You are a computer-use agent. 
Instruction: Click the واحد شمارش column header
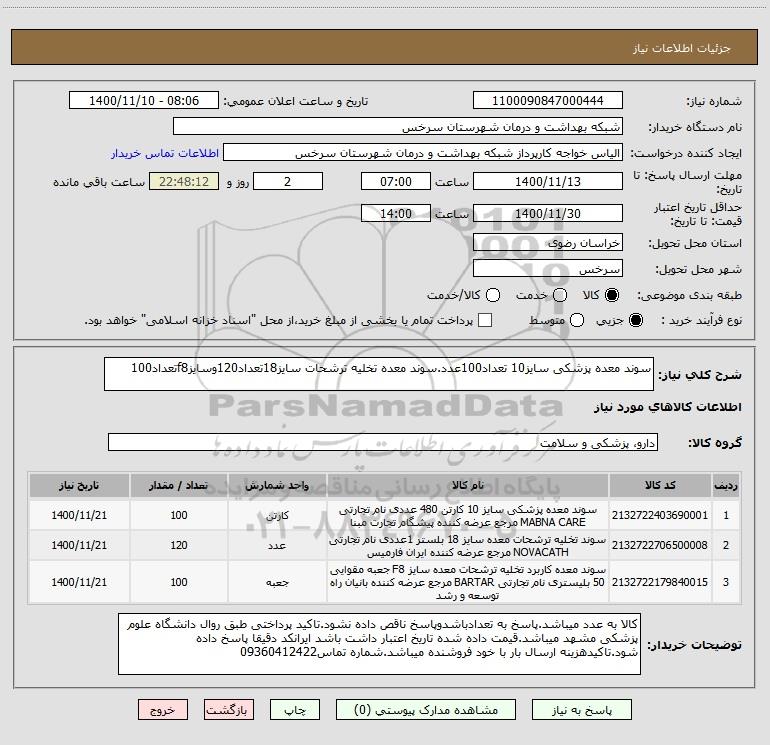tap(277, 485)
